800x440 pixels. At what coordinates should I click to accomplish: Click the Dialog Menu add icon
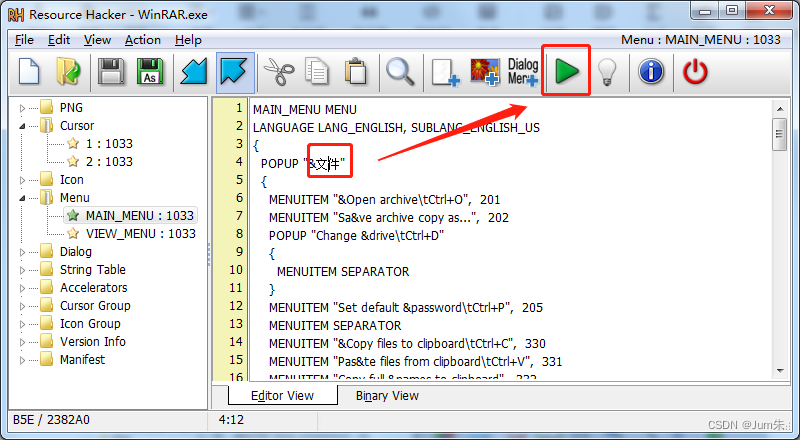click(x=523, y=72)
